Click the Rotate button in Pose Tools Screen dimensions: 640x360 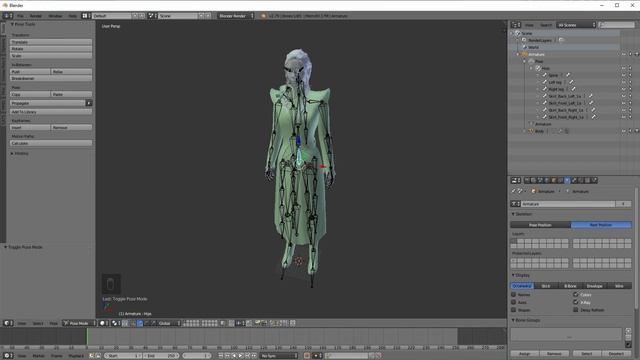coord(51,49)
